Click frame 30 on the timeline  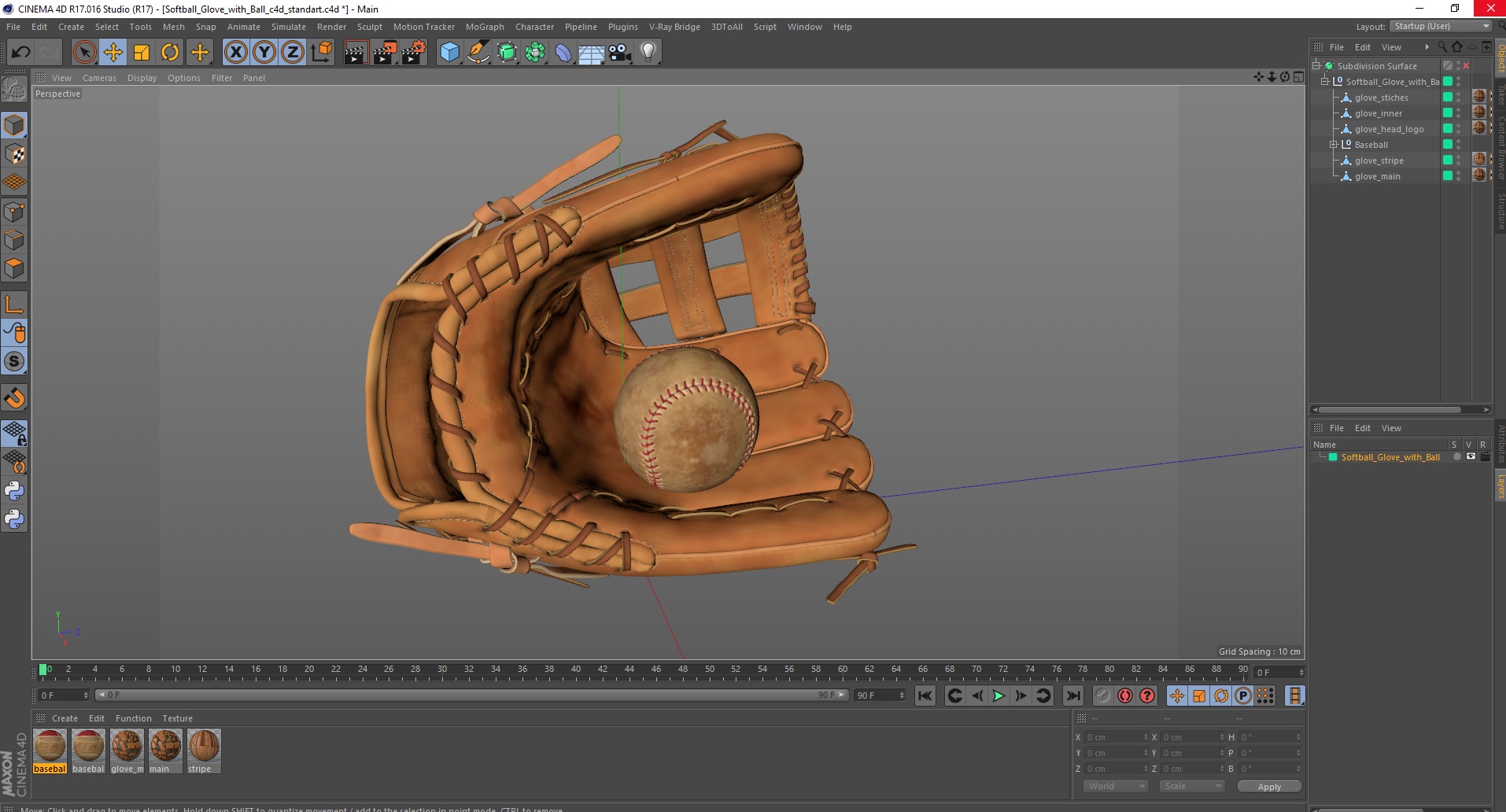tap(442, 670)
